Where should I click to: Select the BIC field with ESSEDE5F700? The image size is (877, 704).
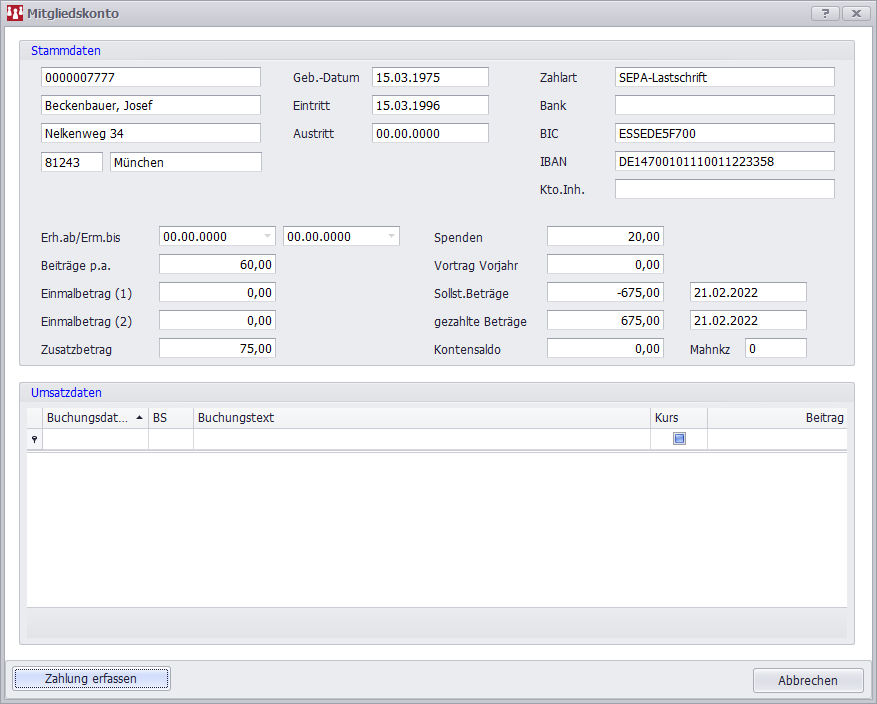(724, 134)
